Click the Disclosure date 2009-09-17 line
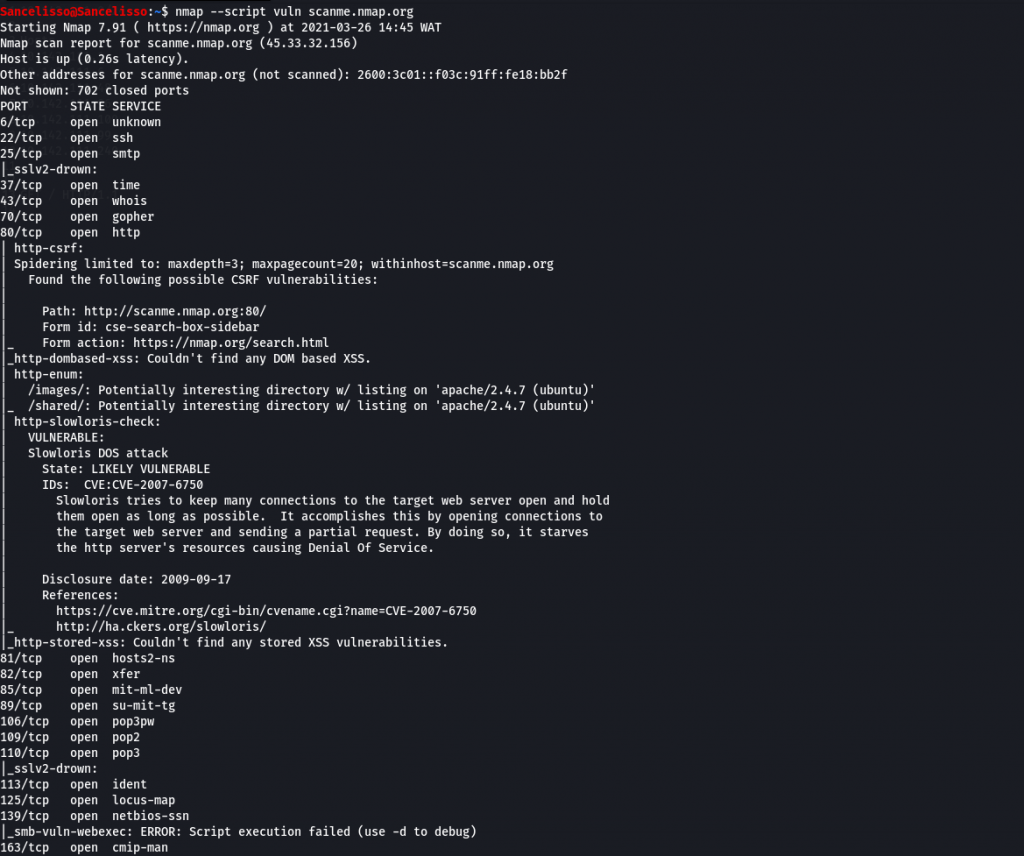This screenshot has height=856, width=1024. [136, 579]
